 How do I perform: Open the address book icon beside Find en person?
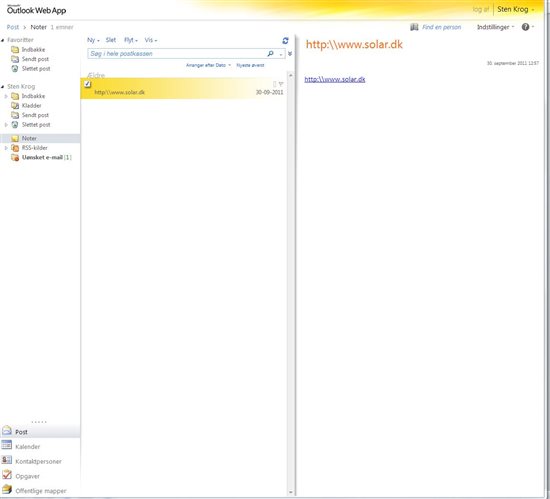point(414,27)
